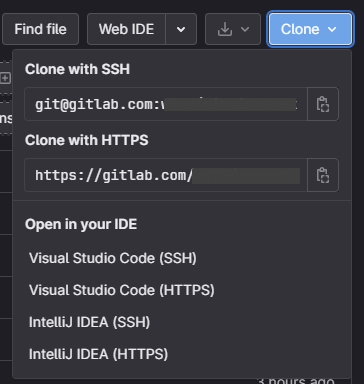Viewport: 364px width, 384px height.
Task: Open the Find file button
Action: tap(40, 29)
